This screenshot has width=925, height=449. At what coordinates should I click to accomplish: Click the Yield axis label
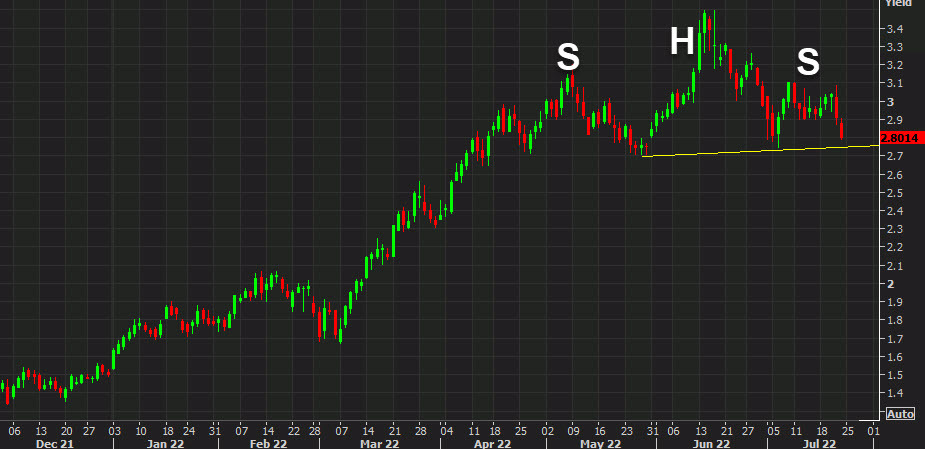(896, 4)
